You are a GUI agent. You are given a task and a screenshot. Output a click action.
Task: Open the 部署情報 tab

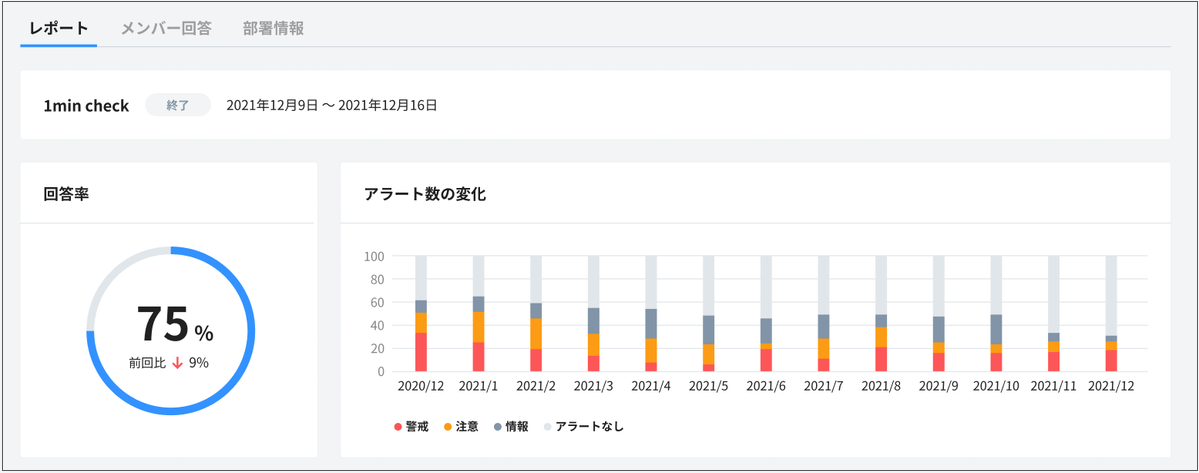coord(273,28)
